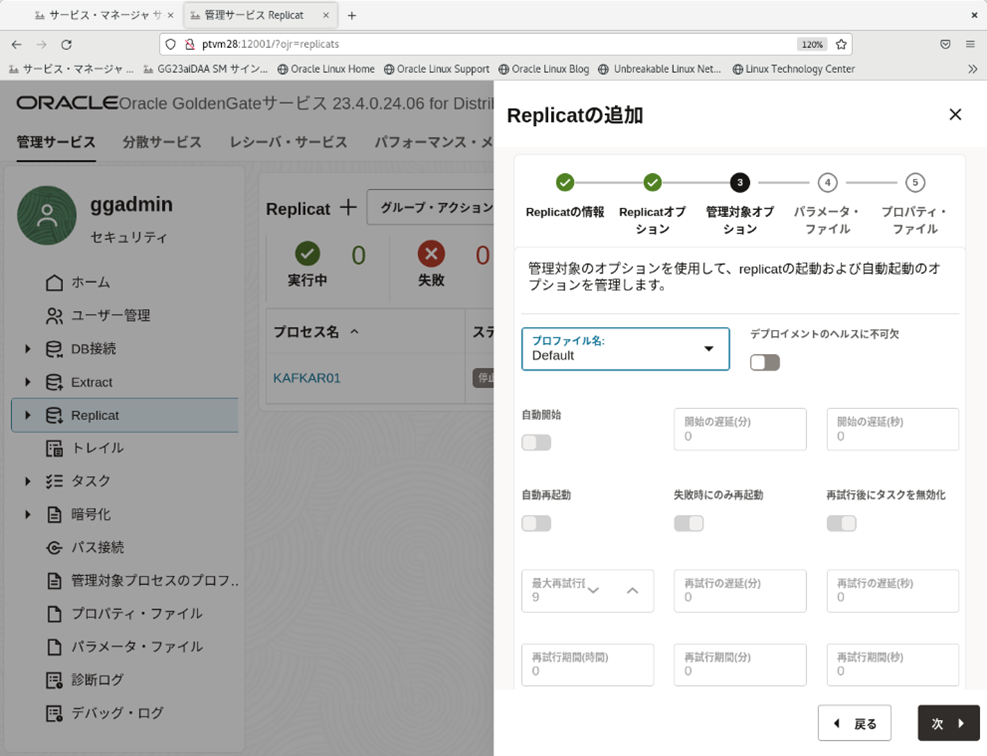The height and width of the screenshot is (756, 987).
Task: Open 管理対象プロセスのプロファイル icon
Action: 54,580
